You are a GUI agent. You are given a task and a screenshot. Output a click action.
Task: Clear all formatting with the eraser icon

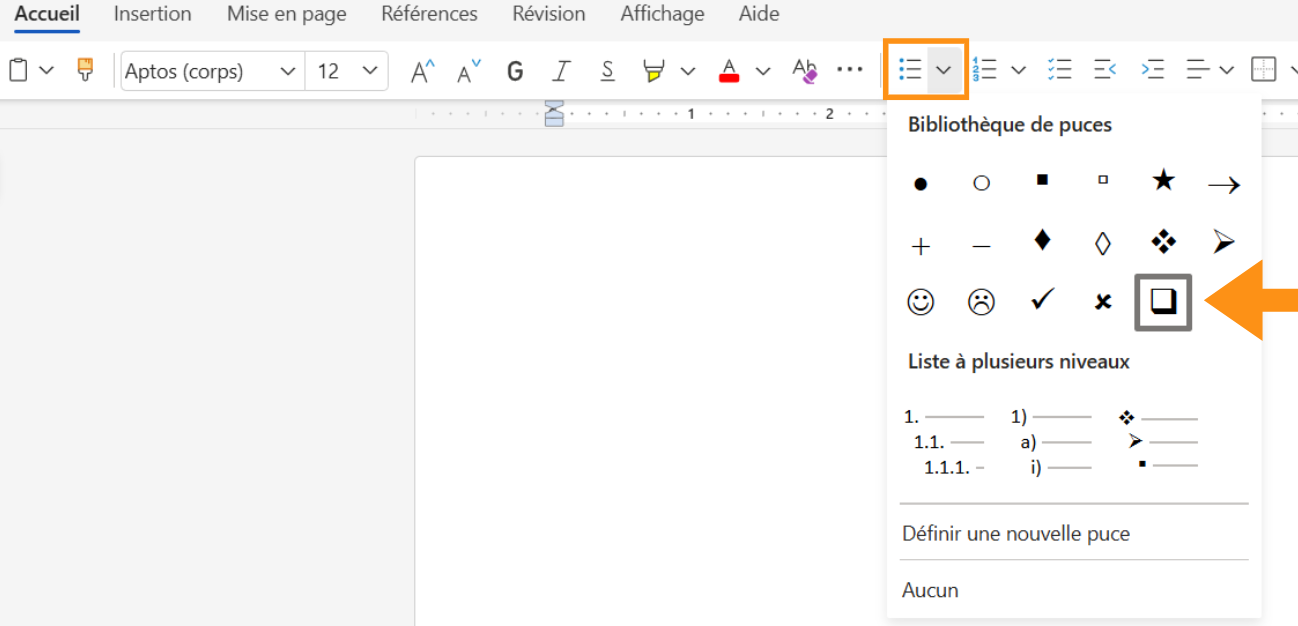(805, 70)
